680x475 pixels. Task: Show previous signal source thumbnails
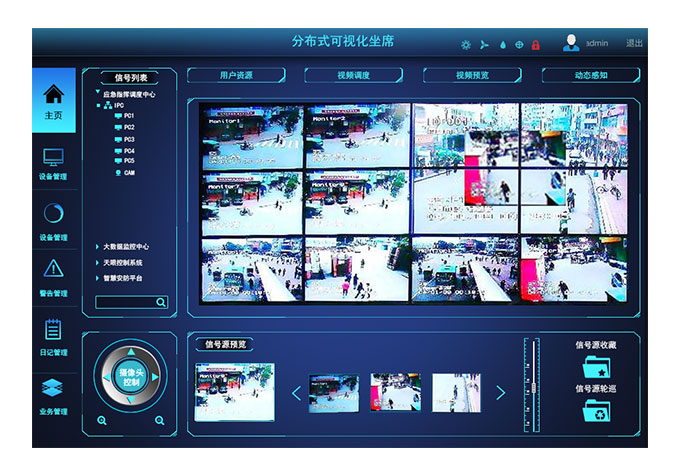[297, 393]
